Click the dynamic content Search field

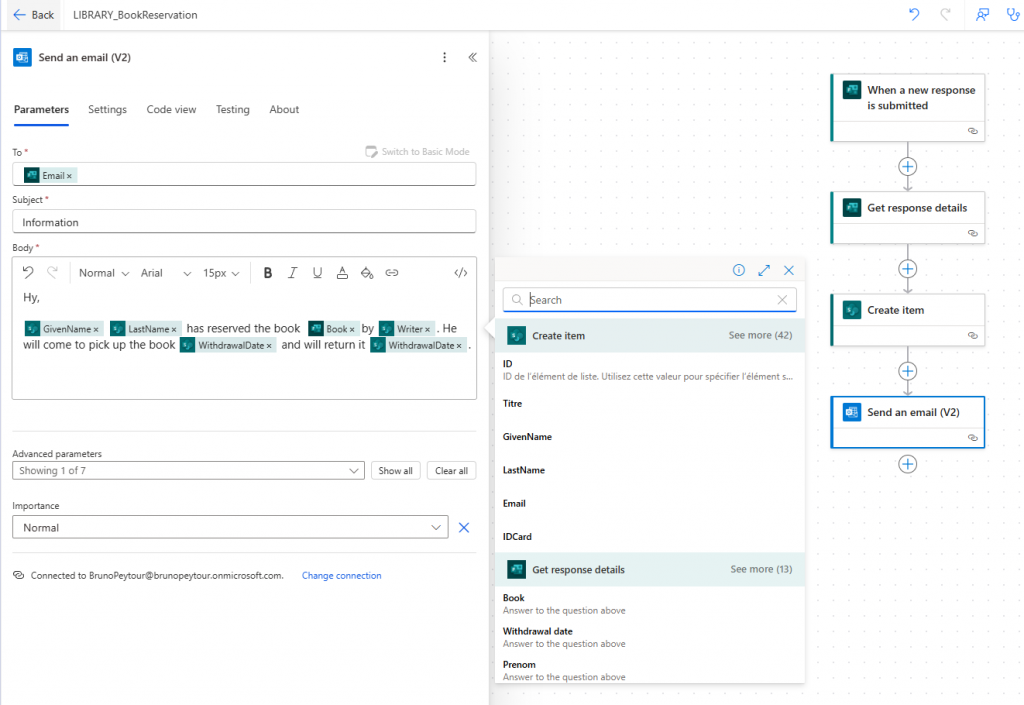point(650,300)
